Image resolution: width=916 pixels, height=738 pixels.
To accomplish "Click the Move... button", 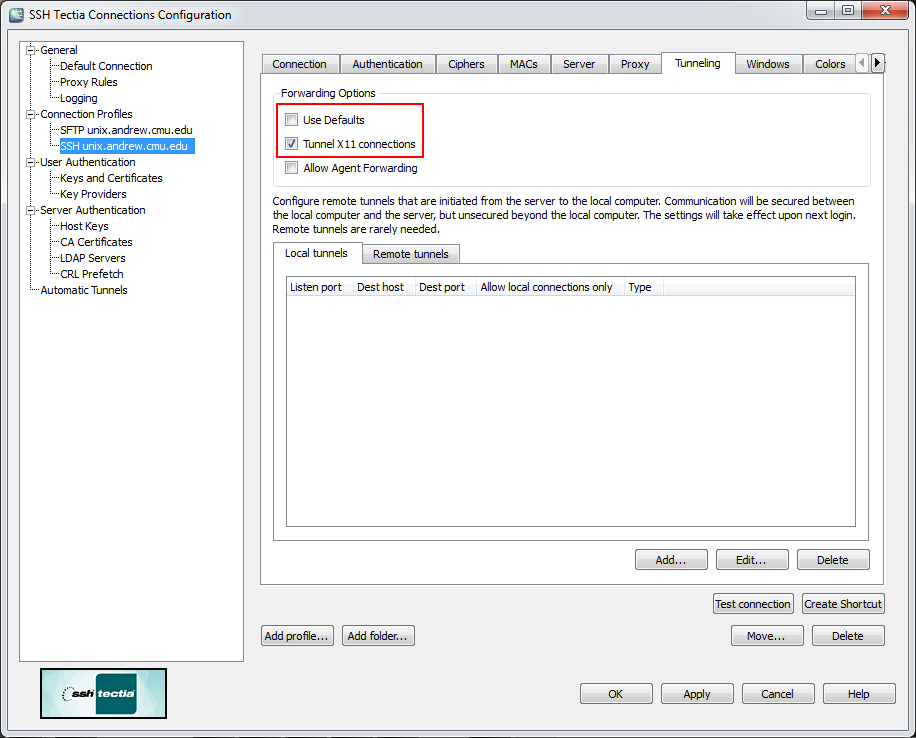I will click(x=766, y=636).
